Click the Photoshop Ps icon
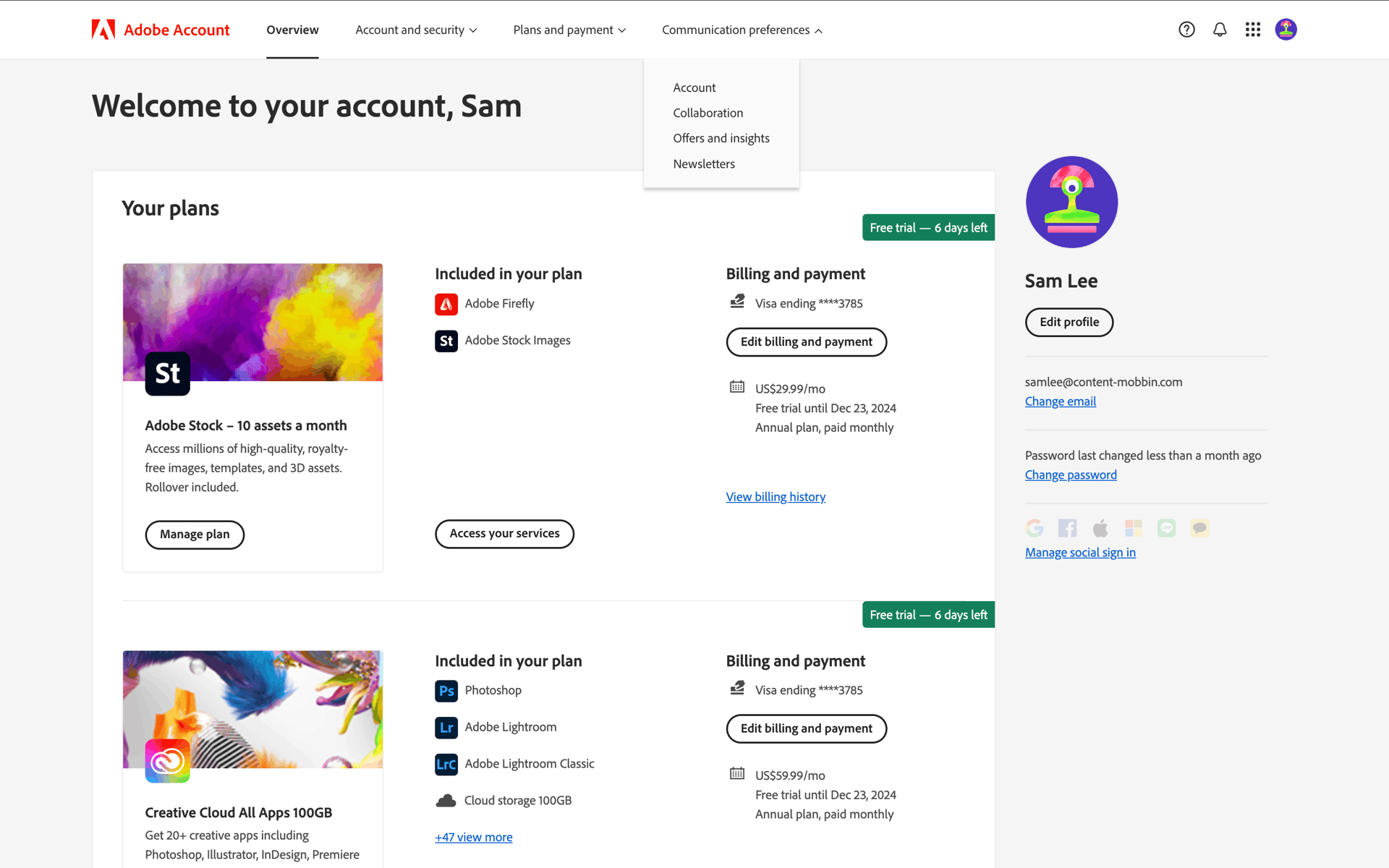Viewport: 1389px width, 868px height. (446, 691)
